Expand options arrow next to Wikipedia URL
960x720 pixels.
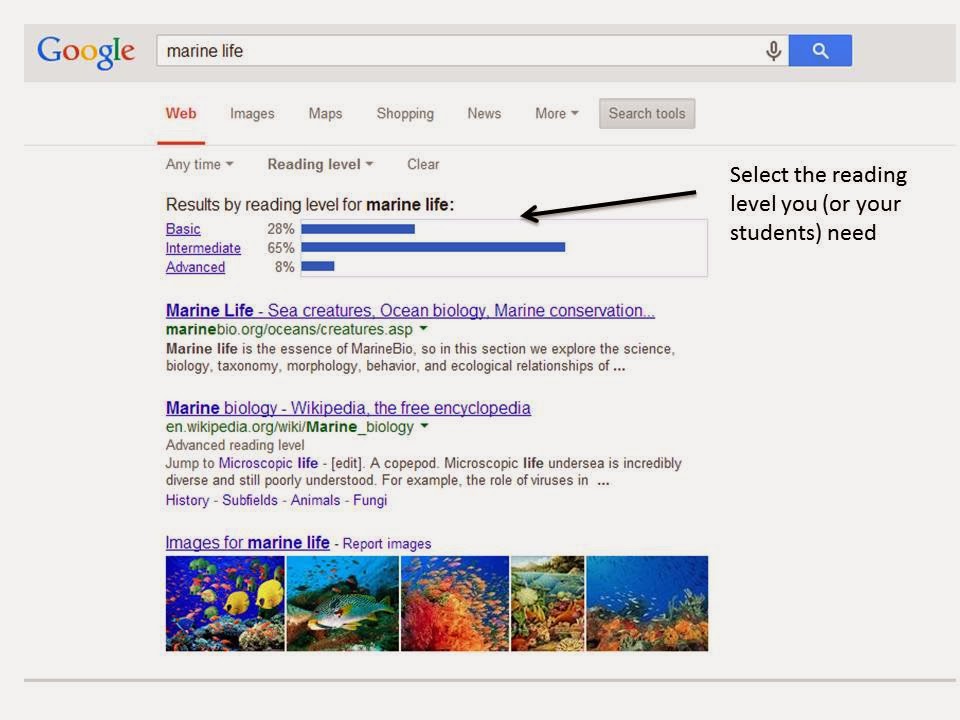click(422, 425)
